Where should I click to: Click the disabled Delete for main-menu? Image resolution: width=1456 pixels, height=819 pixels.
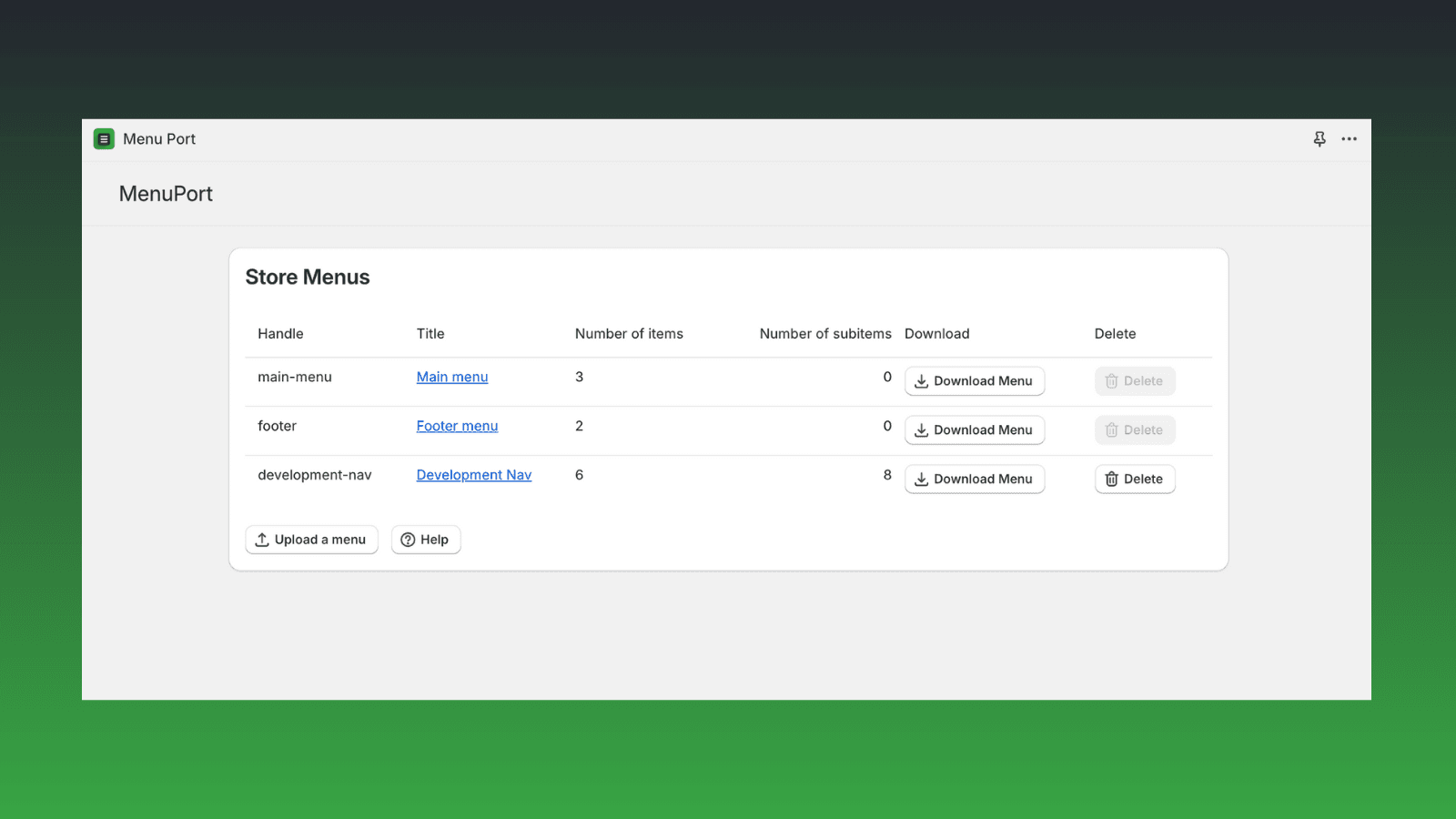pos(1134,381)
